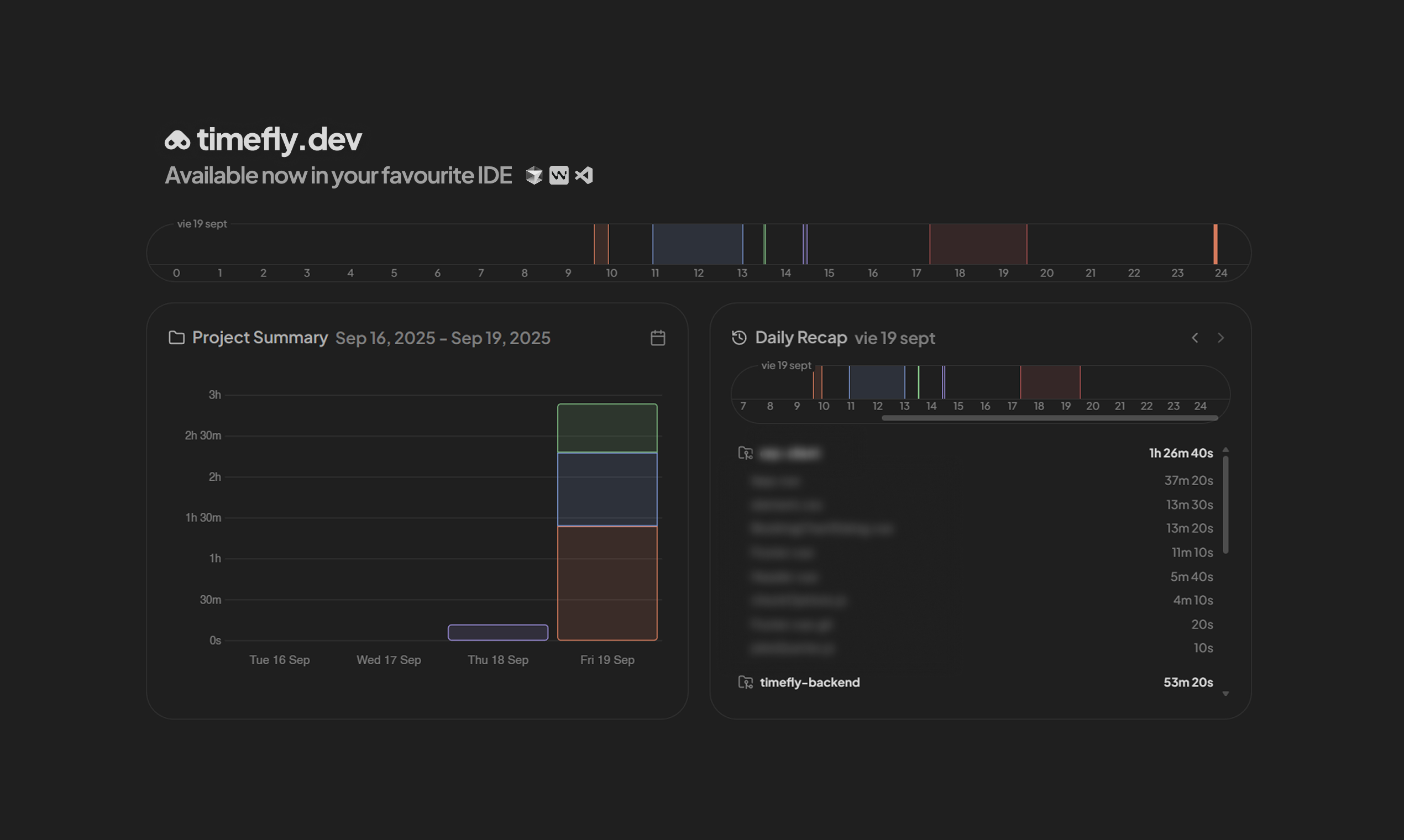Switch focus to the Daily Recap panel

point(801,337)
